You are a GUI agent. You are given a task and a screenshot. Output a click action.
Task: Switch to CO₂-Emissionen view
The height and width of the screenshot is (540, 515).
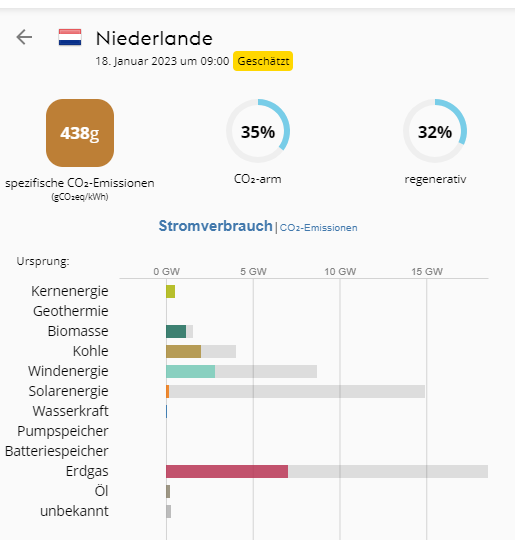coord(318,228)
